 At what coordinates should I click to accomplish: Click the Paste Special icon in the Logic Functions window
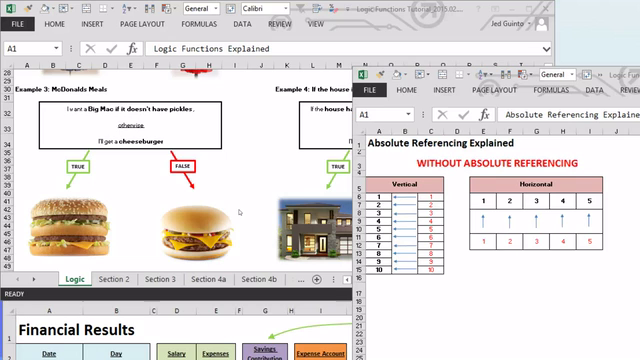click(166, 8)
